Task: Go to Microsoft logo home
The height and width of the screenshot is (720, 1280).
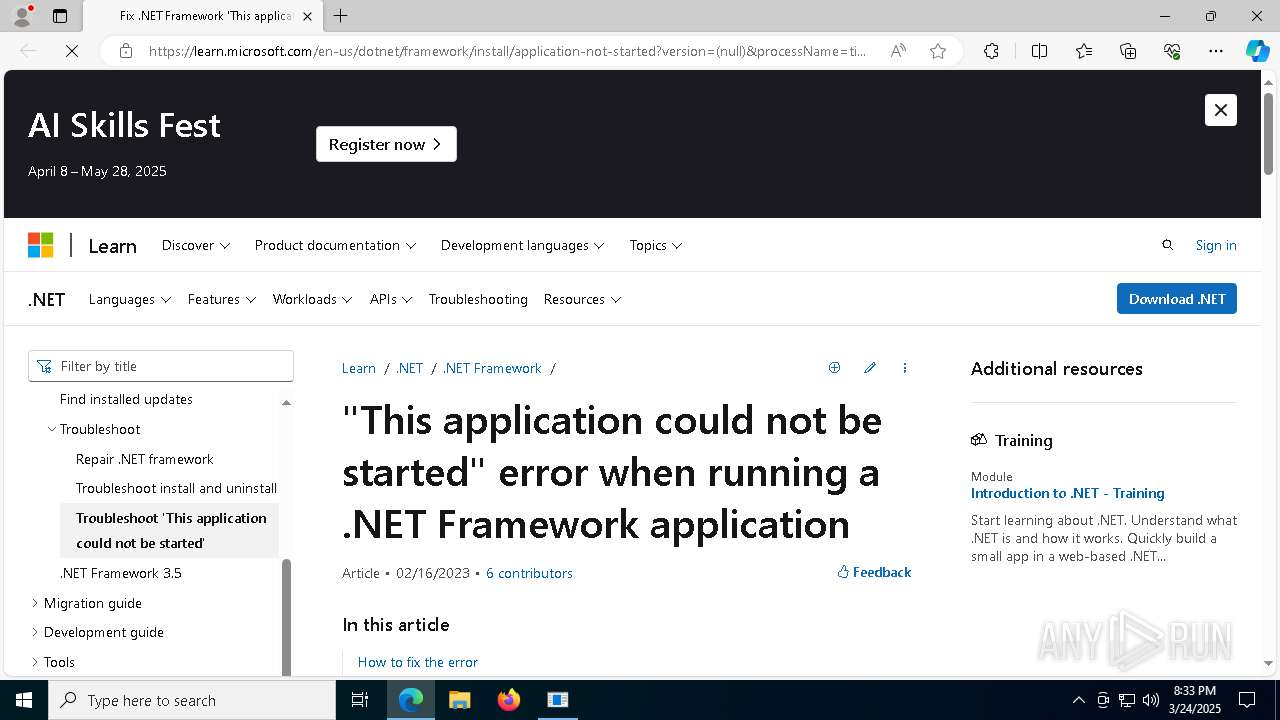Action: [40, 245]
